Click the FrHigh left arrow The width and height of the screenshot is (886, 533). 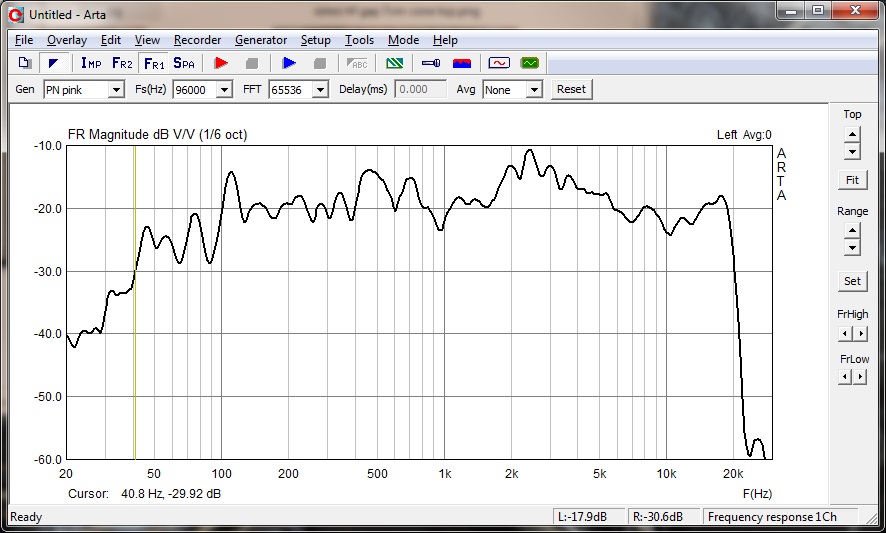[845, 333]
